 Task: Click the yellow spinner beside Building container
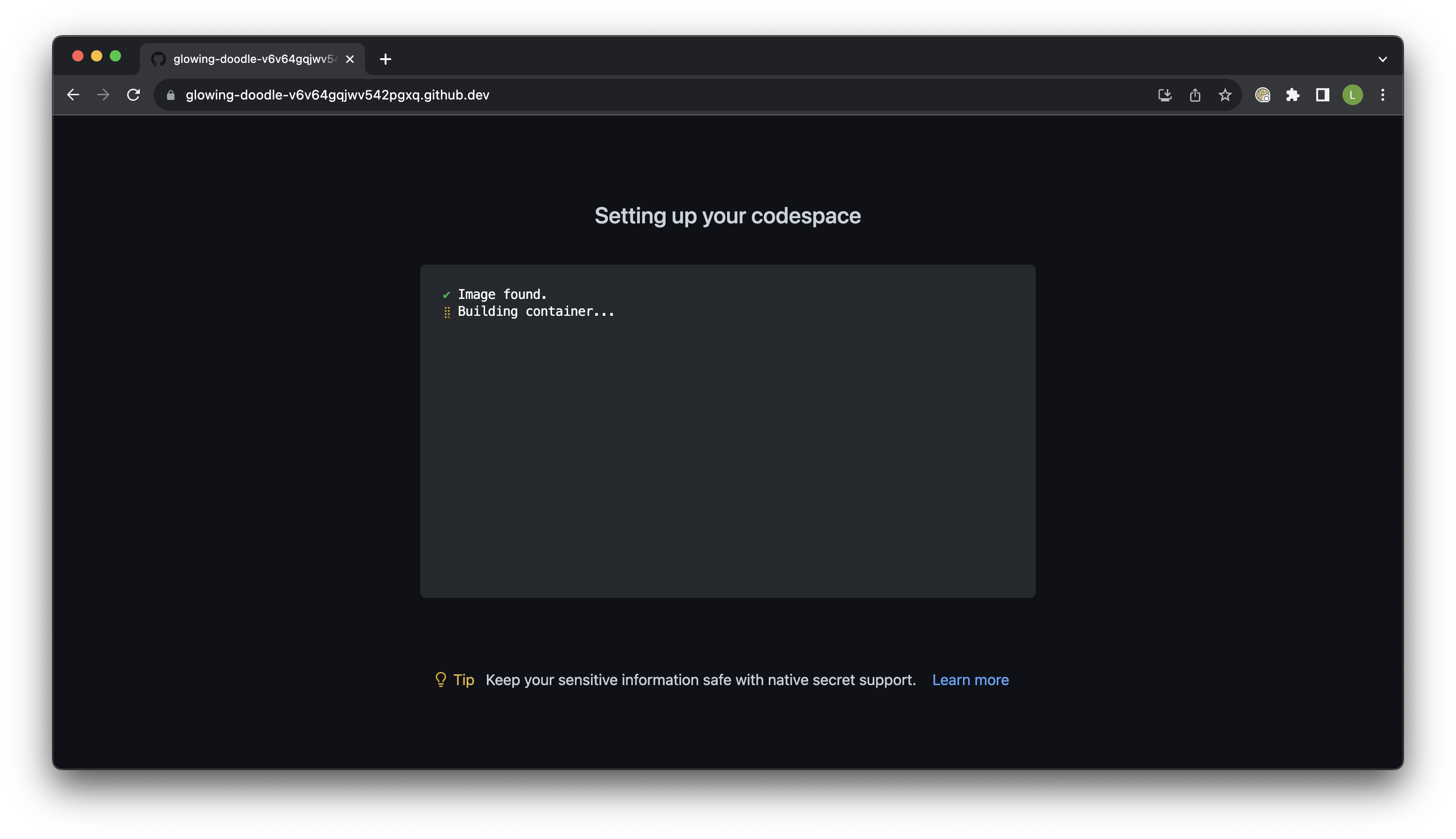pyautogui.click(x=447, y=313)
